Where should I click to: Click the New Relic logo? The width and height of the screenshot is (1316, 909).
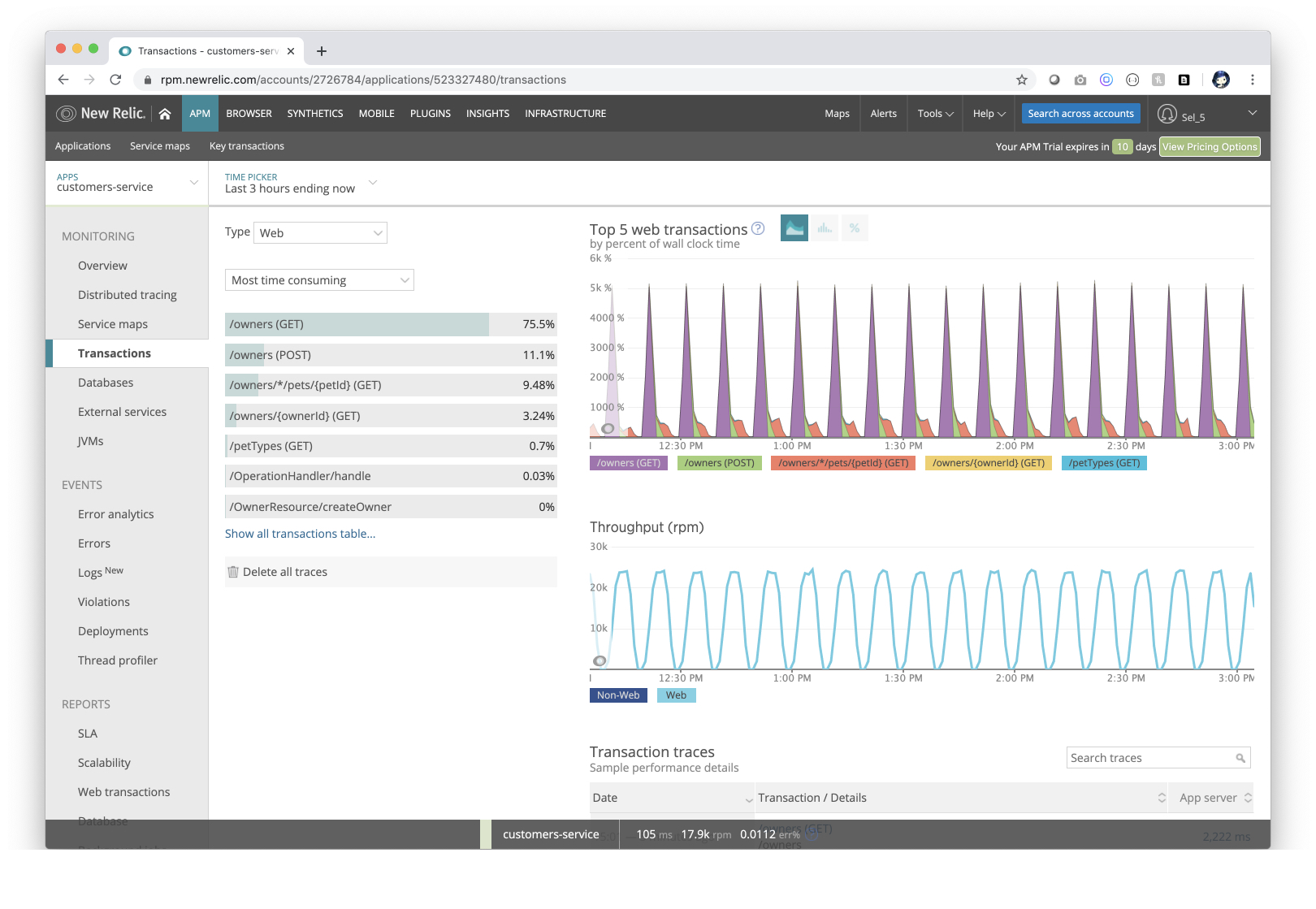[101, 114]
